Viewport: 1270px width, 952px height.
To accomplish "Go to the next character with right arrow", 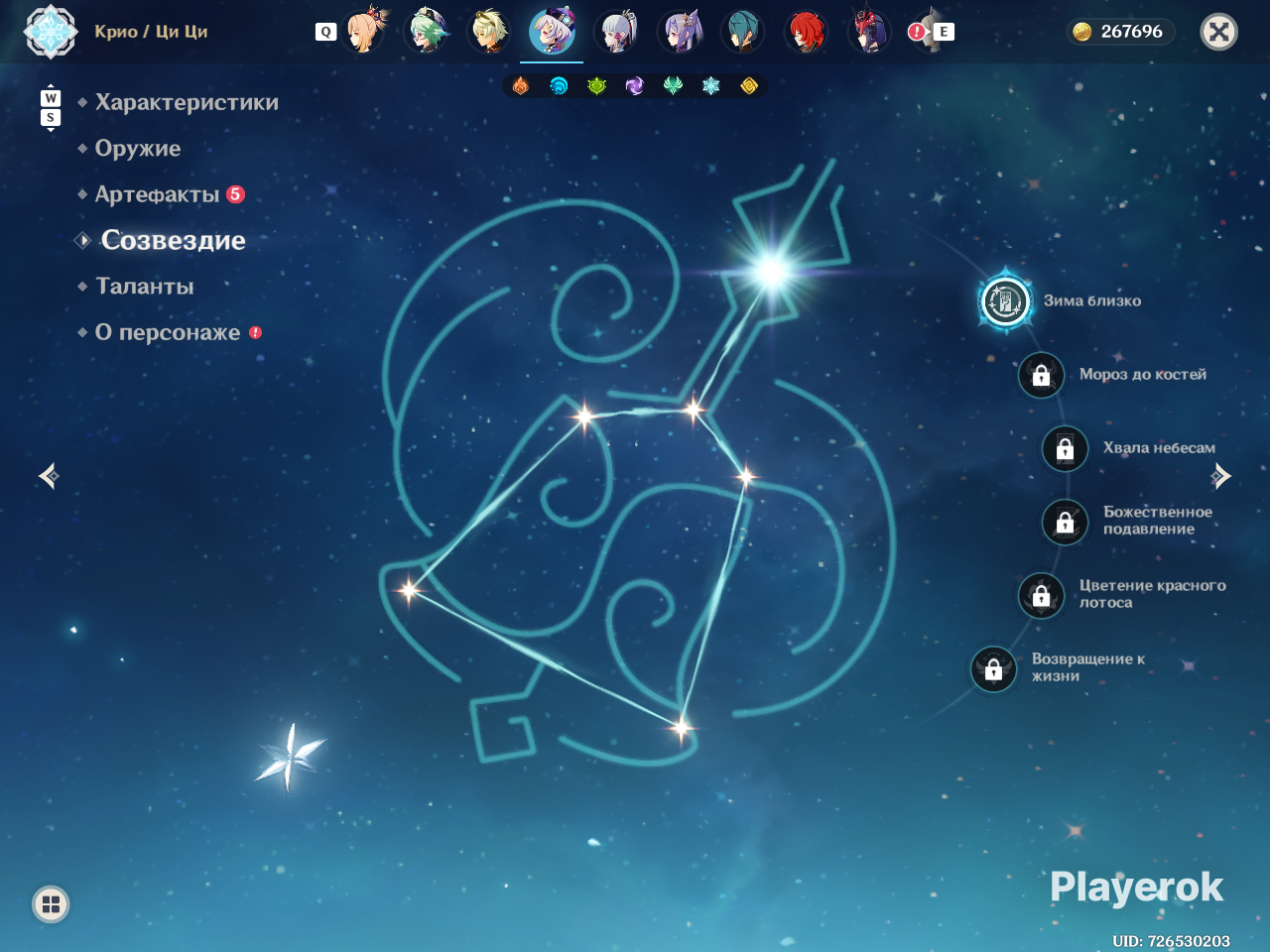I will (x=1220, y=477).
